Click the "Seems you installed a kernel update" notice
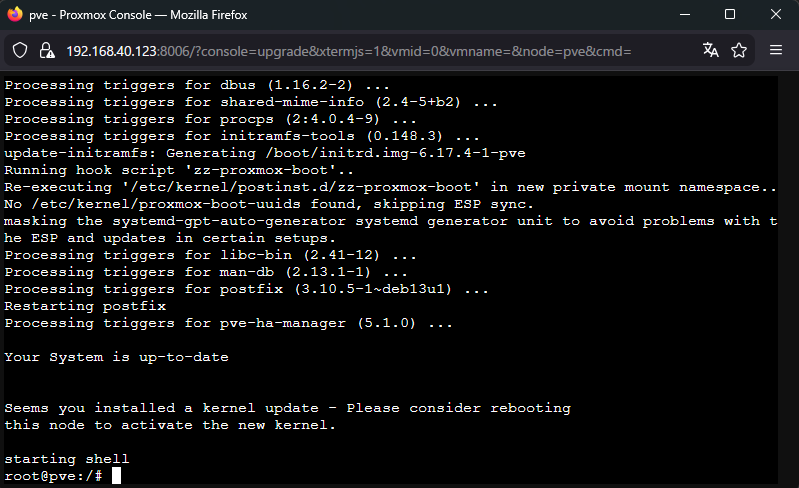Screen dimensions: 799x488 (x=287, y=408)
